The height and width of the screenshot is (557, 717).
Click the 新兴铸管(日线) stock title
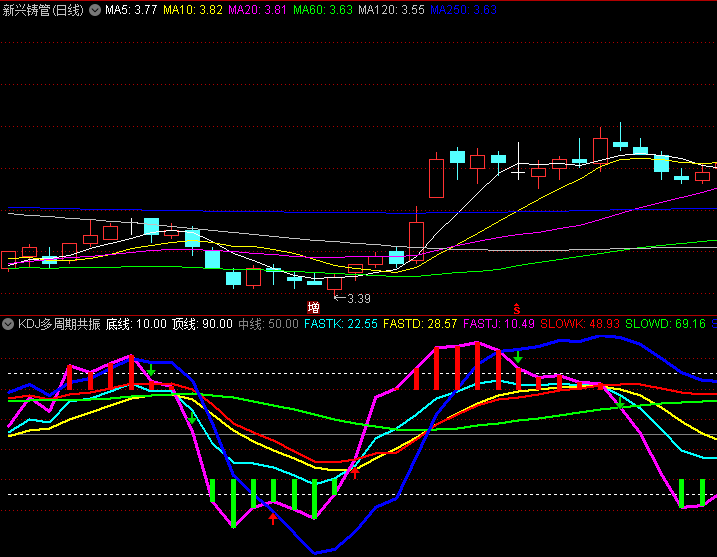(44, 10)
